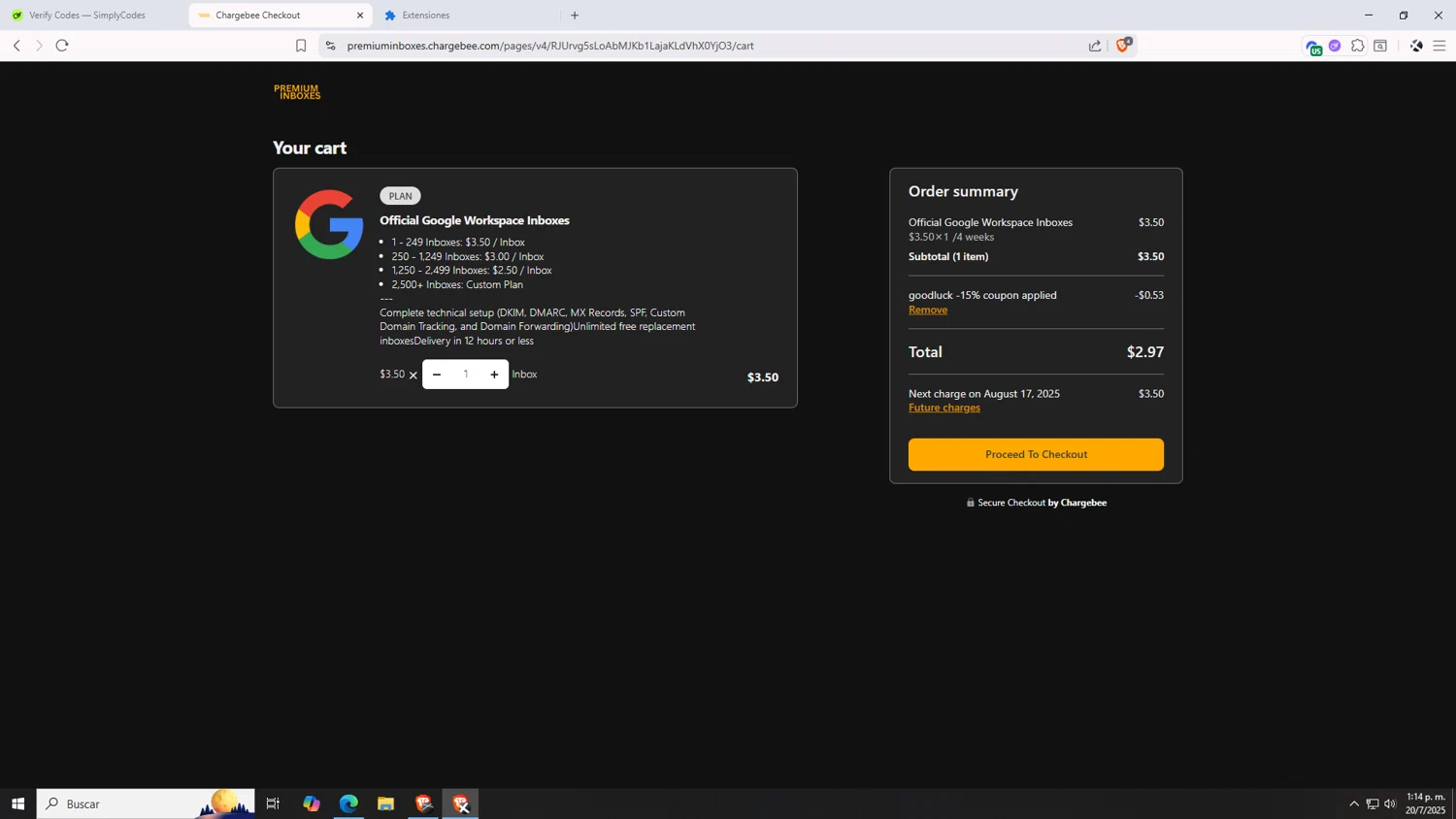Click Proceed To Checkout button
The width and height of the screenshot is (1456, 819).
(x=1036, y=454)
